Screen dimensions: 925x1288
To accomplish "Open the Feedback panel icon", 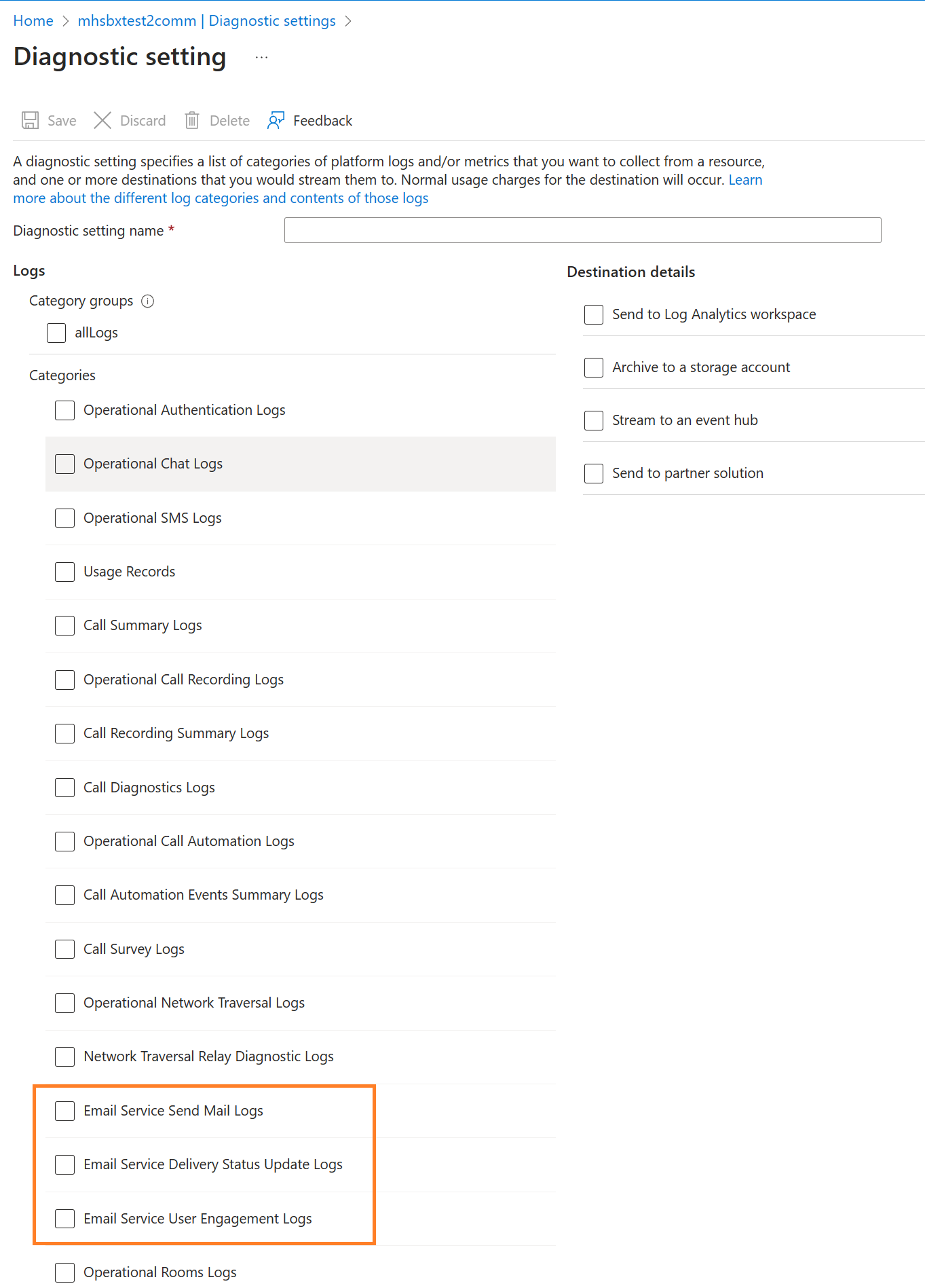I will (x=276, y=120).
